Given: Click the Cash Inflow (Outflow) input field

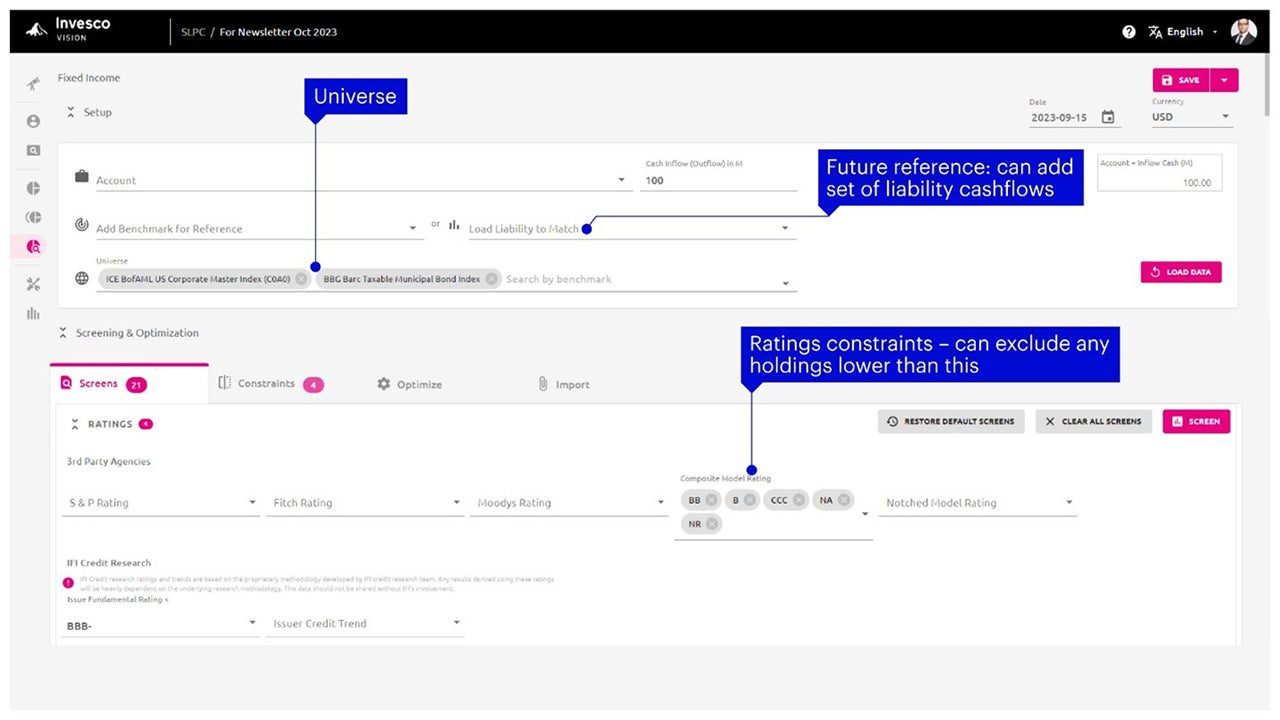Looking at the screenshot, I should pos(718,181).
